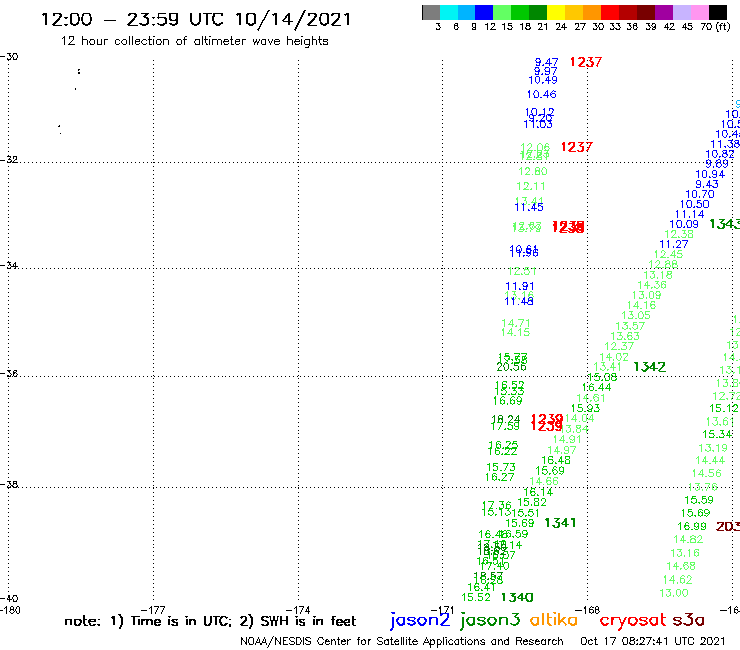Click the green wave height value '16.44'

597,388
